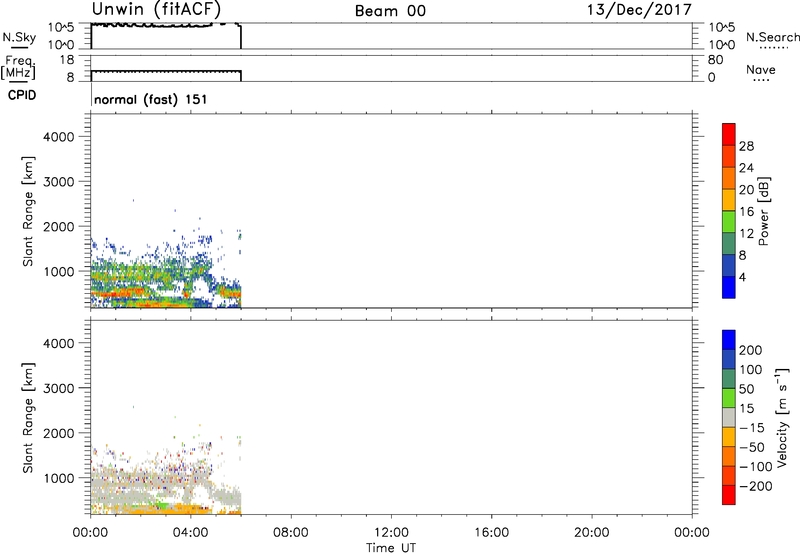The image size is (800, 554).
Task: Click the "Nave" legend label
Action: point(761,70)
